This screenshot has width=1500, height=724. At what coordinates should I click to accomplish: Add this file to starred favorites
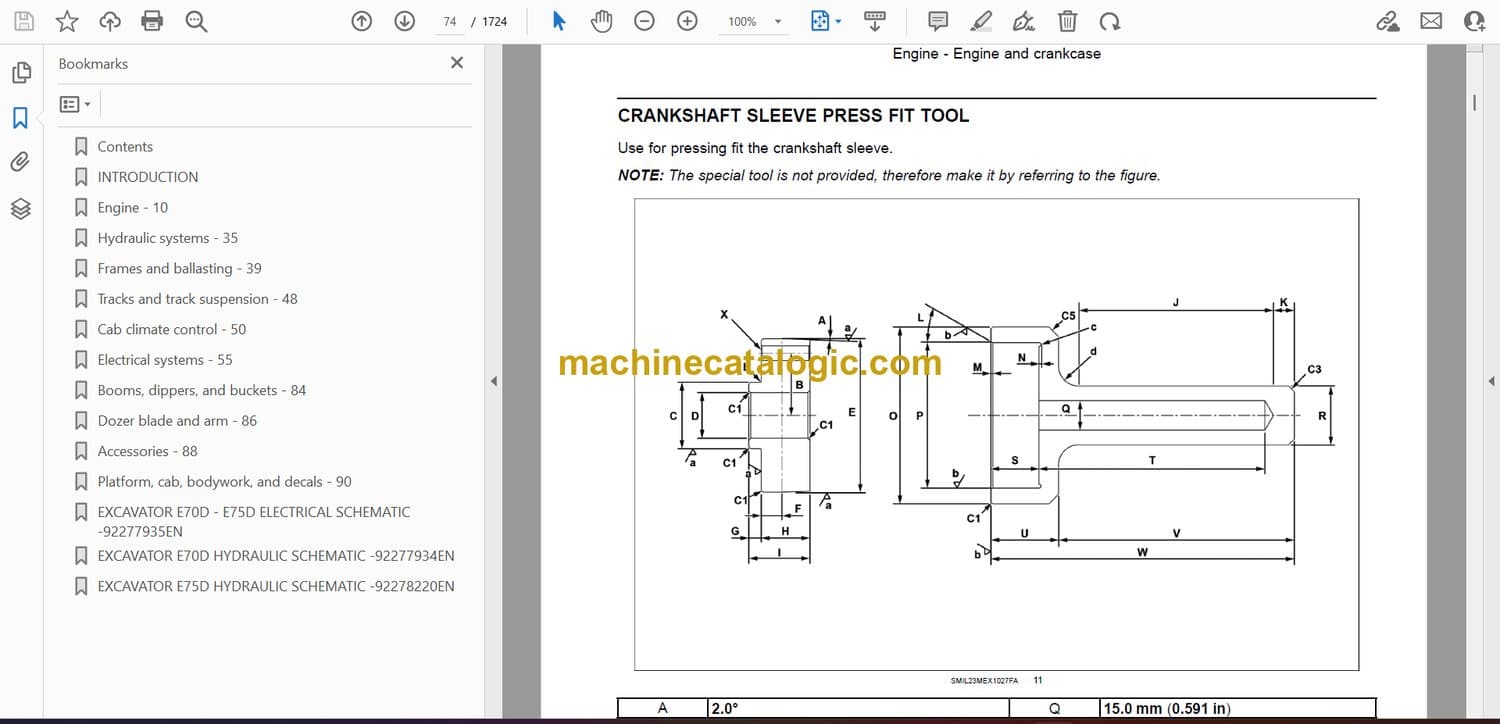click(x=67, y=21)
